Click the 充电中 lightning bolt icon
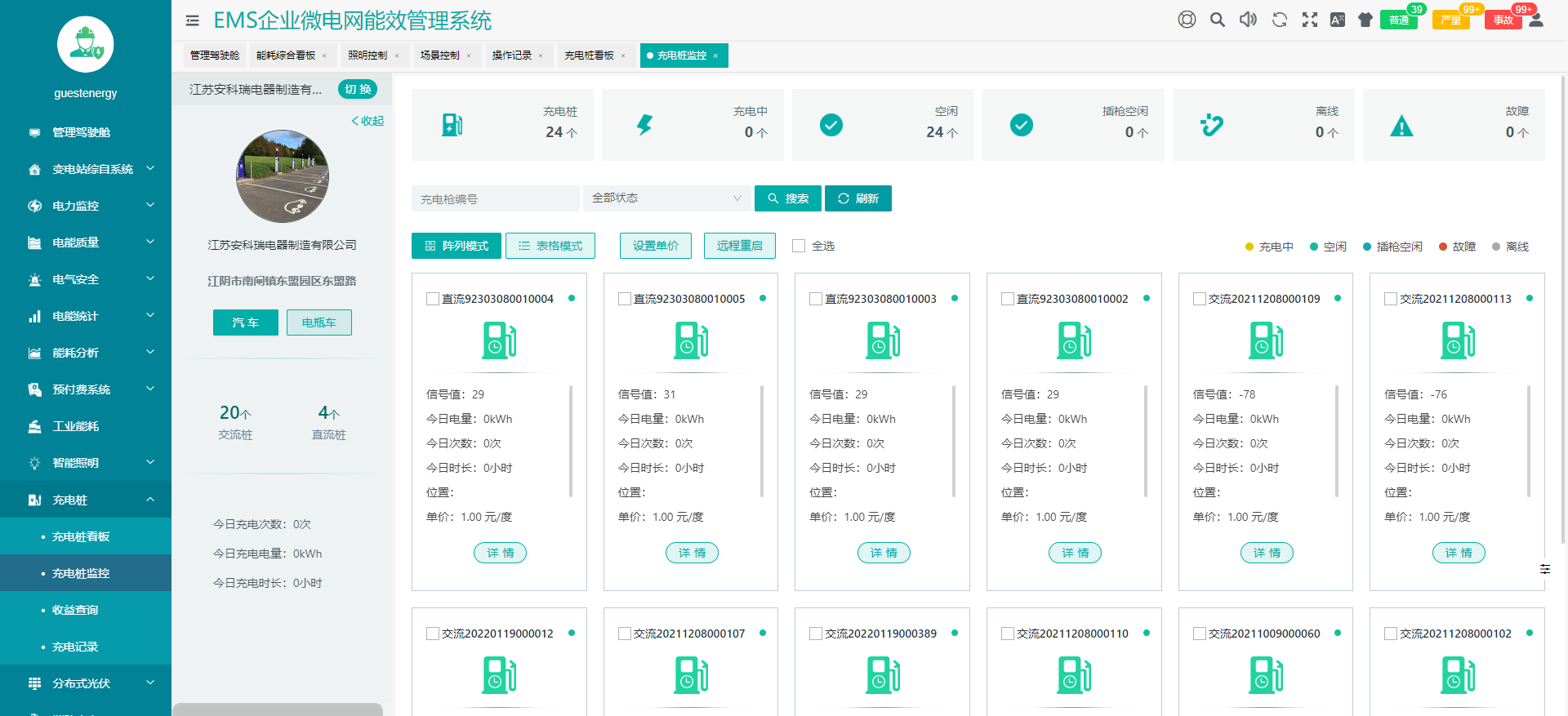1568x716 pixels. point(645,125)
